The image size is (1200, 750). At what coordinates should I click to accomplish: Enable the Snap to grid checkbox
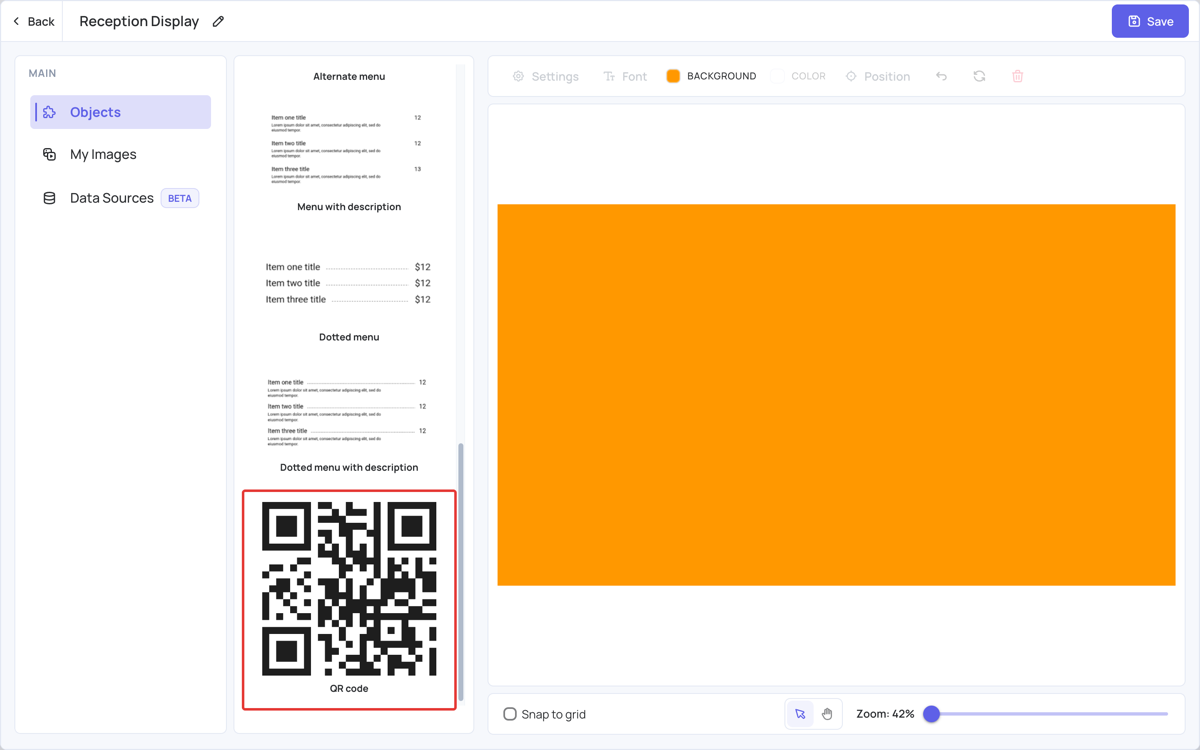click(x=510, y=714)
